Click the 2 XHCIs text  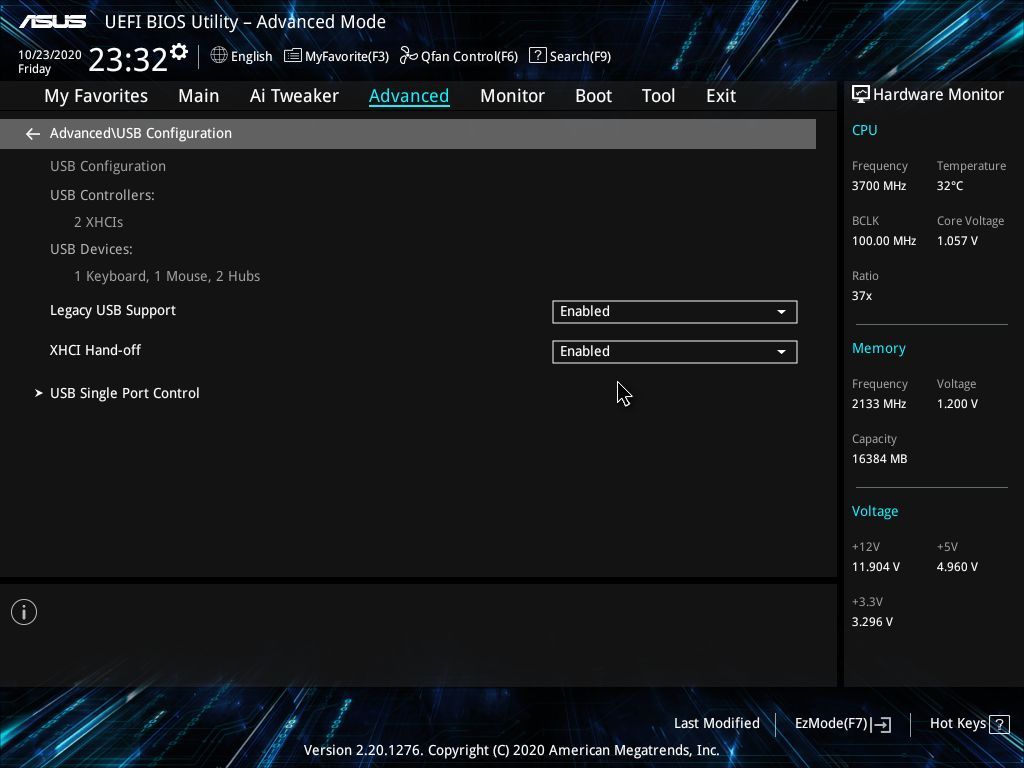[99, 222]
